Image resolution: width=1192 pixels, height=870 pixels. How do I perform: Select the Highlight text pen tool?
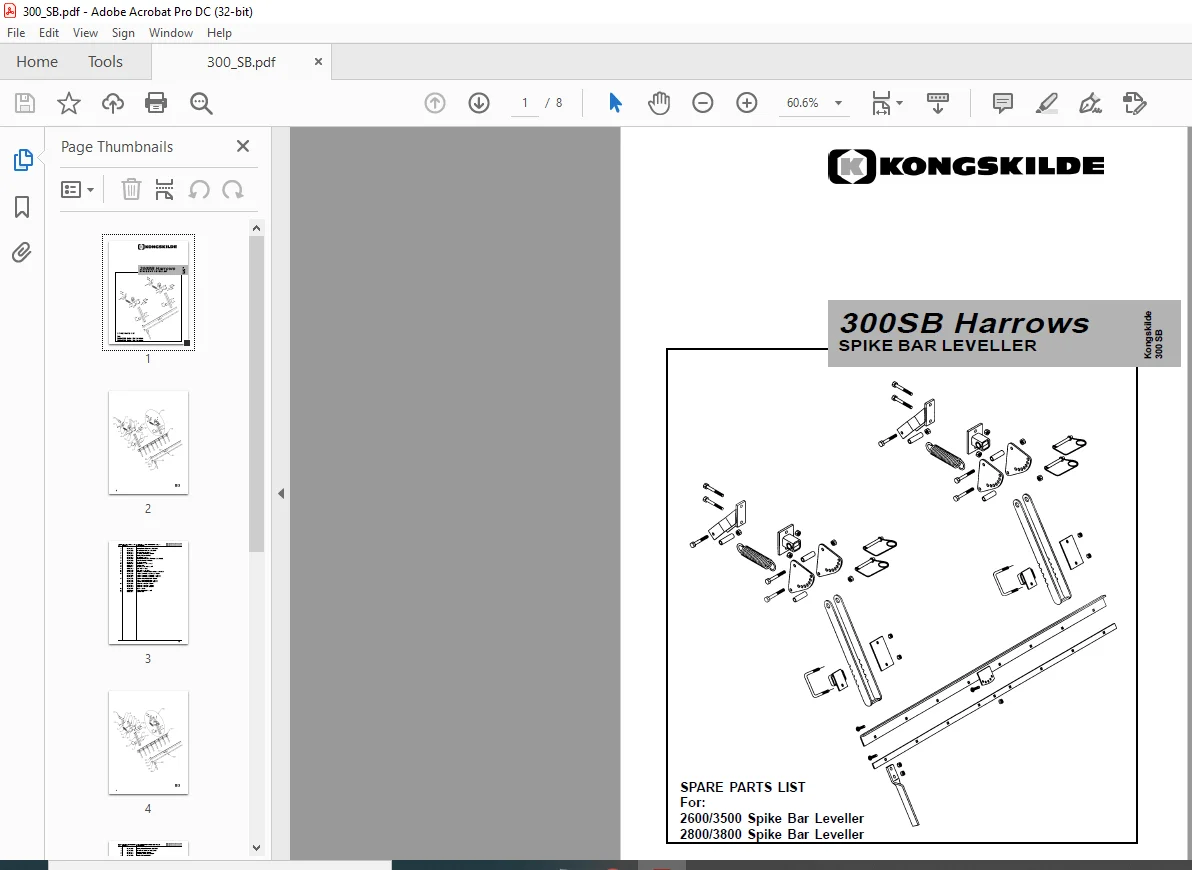[x=1047, y=103]
